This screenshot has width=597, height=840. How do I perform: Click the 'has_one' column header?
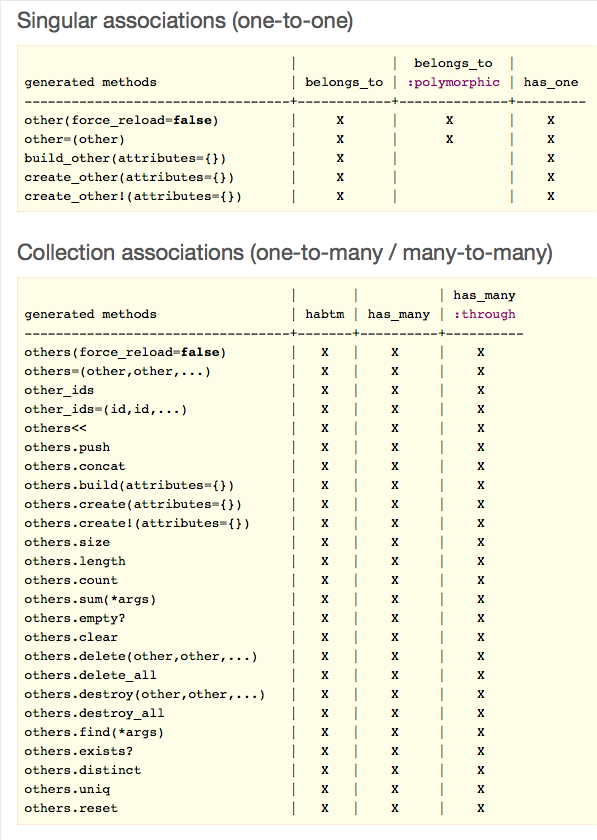click(x=551, y=82)
